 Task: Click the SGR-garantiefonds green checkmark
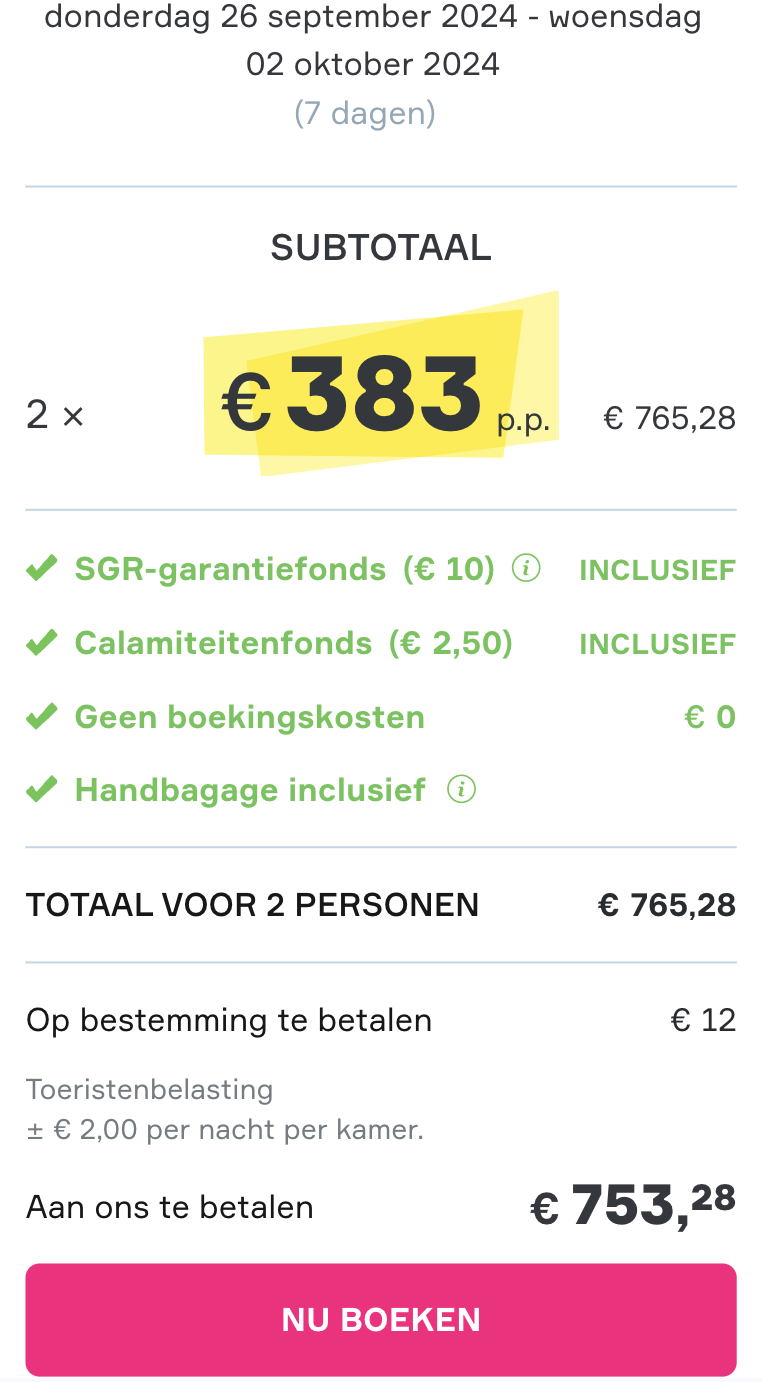[x=41, y=570]
